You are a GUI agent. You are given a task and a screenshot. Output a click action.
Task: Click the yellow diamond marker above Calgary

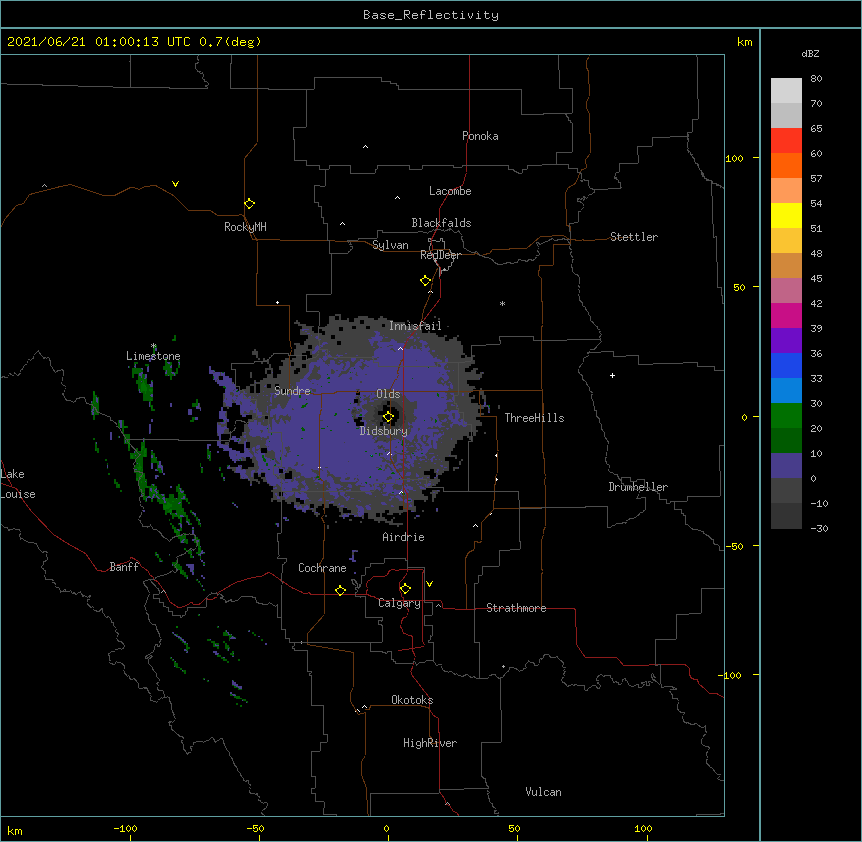(x=405, y=589)
